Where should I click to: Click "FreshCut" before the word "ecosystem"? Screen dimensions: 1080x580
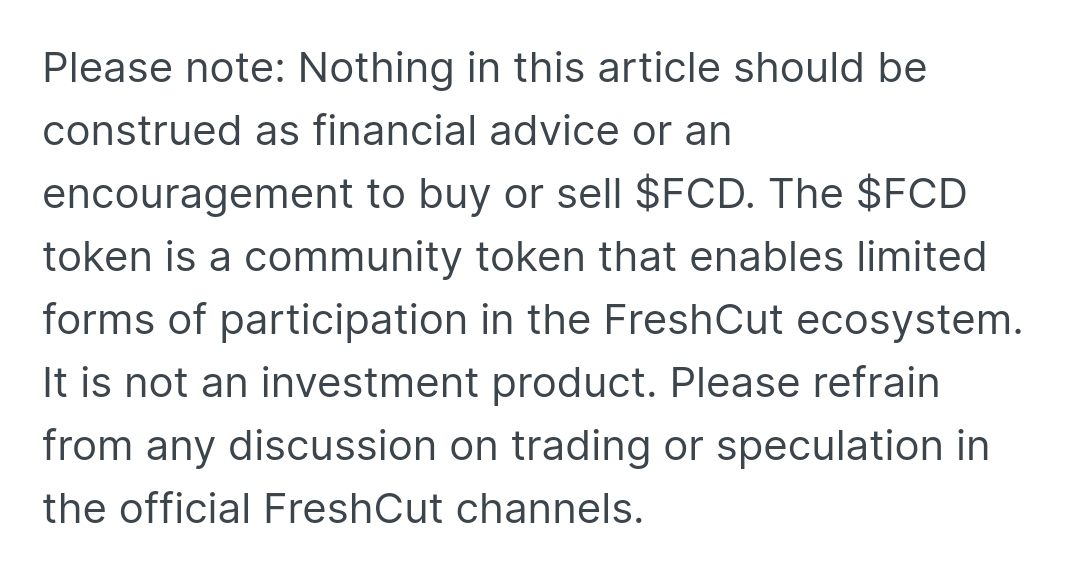(693, 320)
